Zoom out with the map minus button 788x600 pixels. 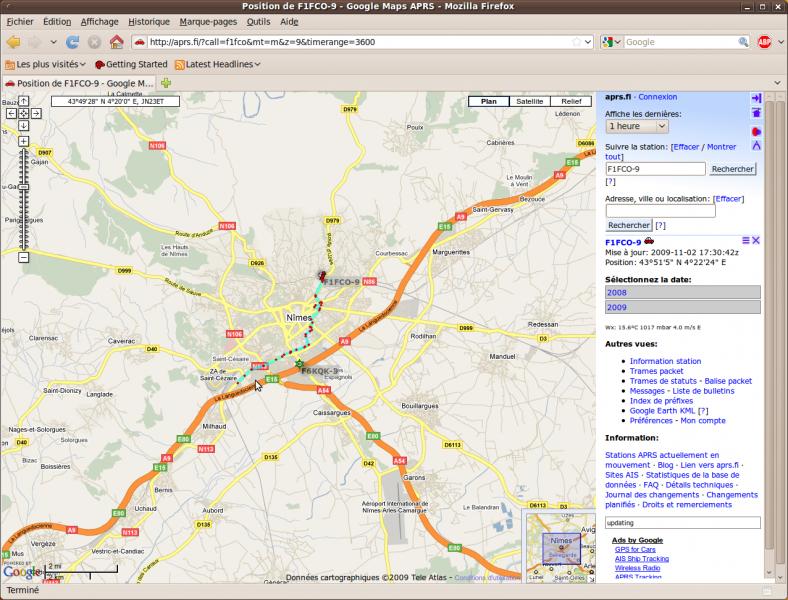(x=24, y=258)
